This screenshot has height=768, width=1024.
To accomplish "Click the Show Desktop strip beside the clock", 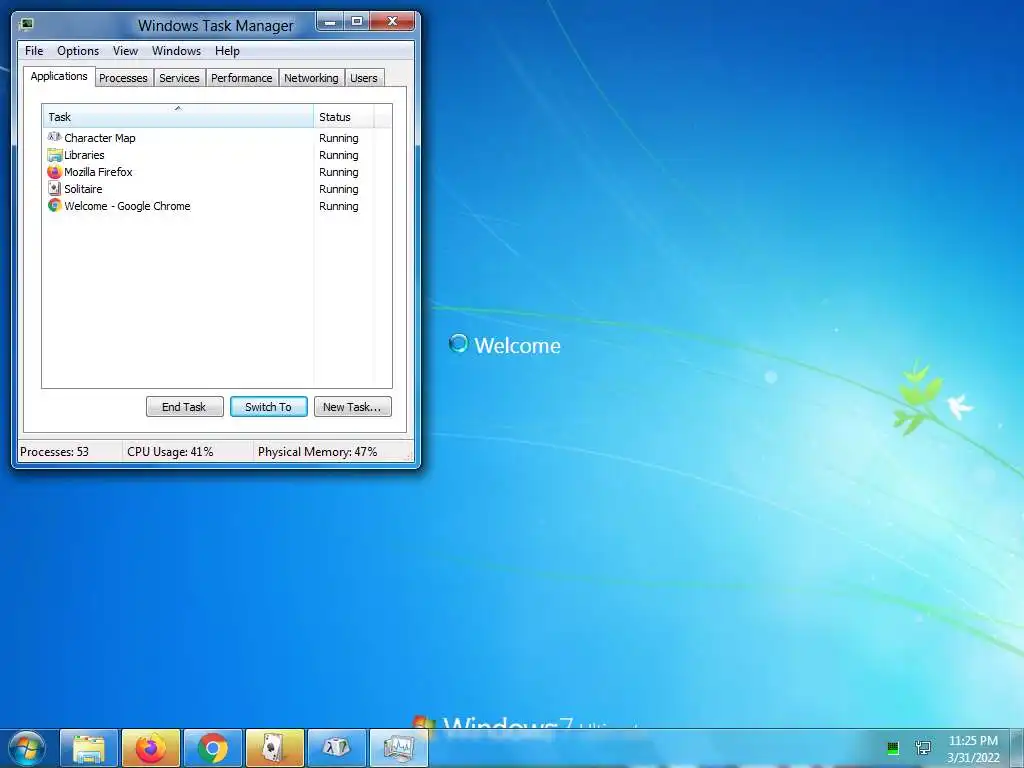I will pyautogui.click(x=1016, y=748).
